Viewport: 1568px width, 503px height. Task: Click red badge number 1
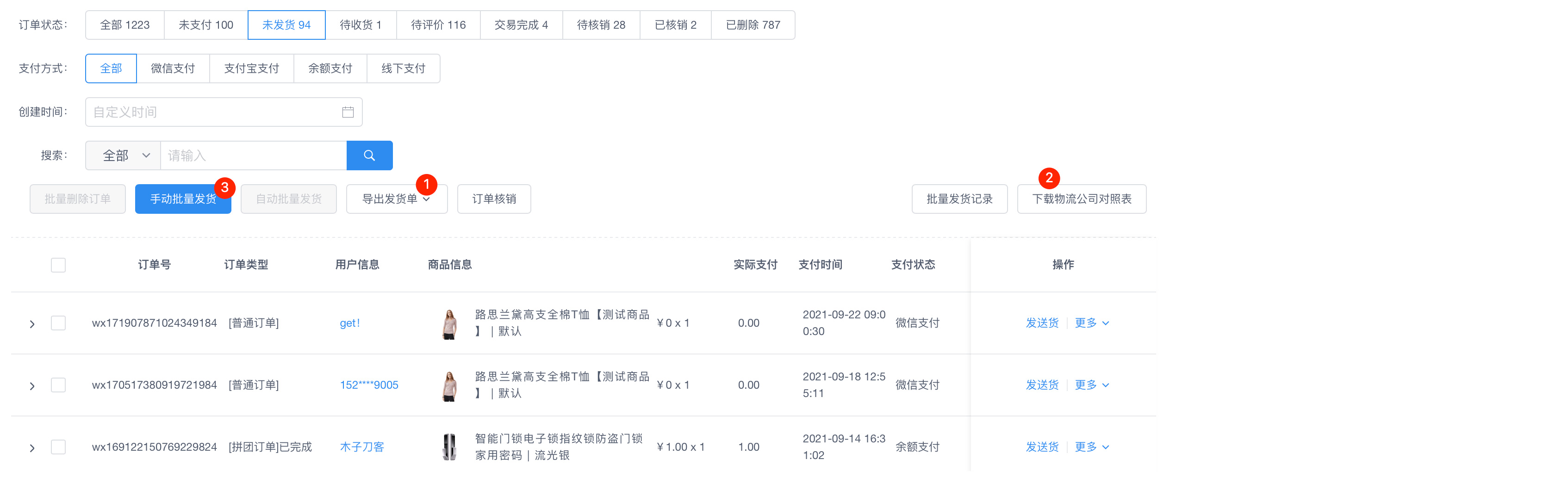[426, 184]
